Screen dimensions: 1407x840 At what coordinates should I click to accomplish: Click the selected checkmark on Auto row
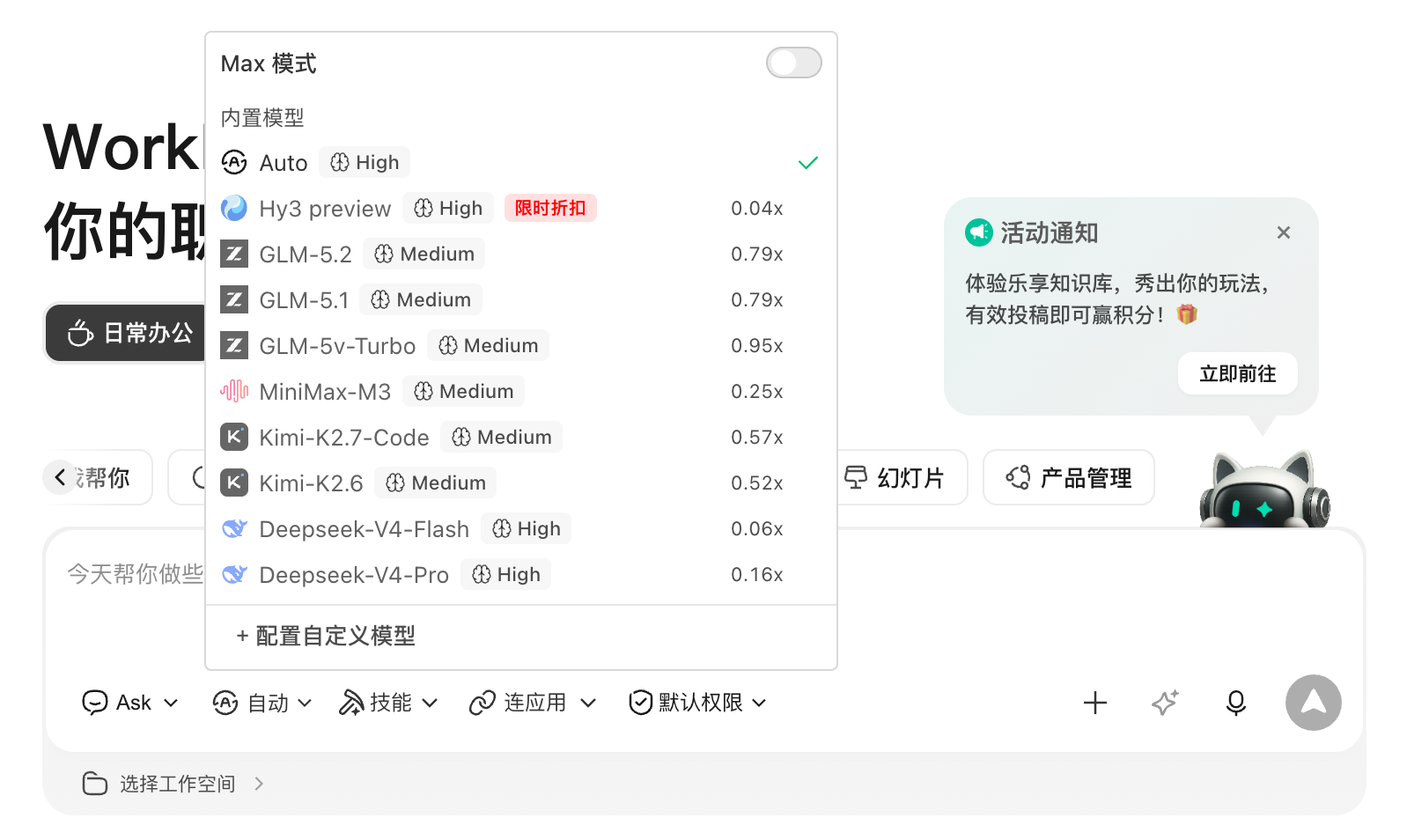point(808,163)
